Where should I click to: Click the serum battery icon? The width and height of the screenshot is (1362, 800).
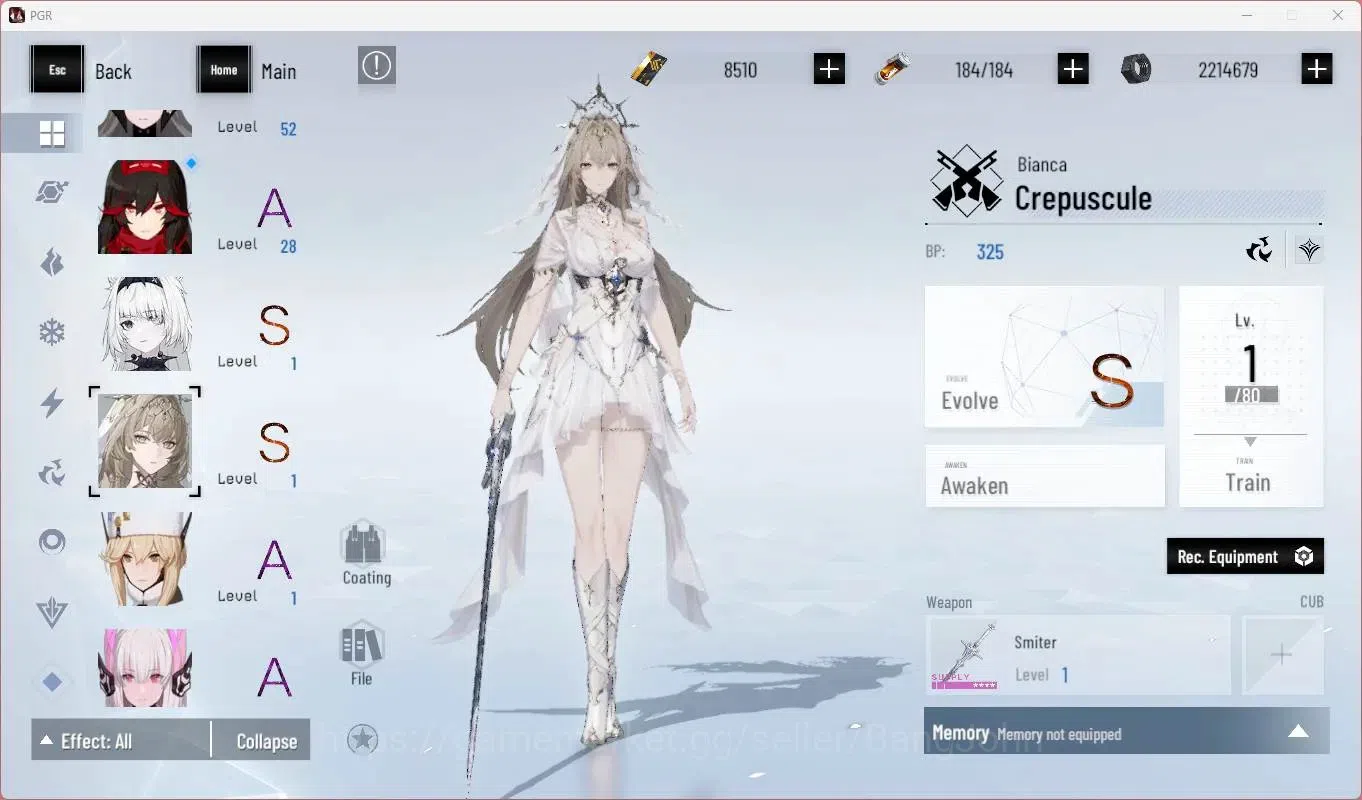coord(893,69)
